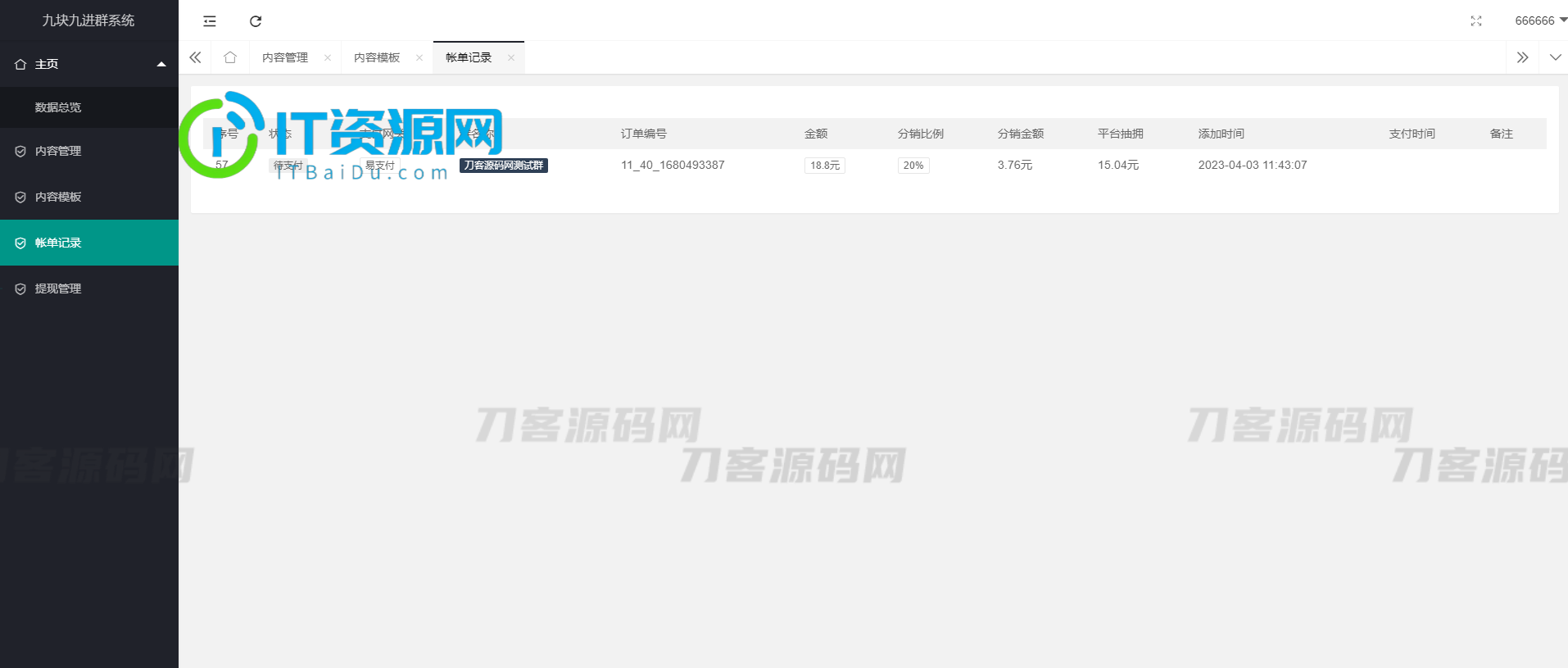
Task: Click order number 11_40_1680493387
Action: [x=673, y=165]
